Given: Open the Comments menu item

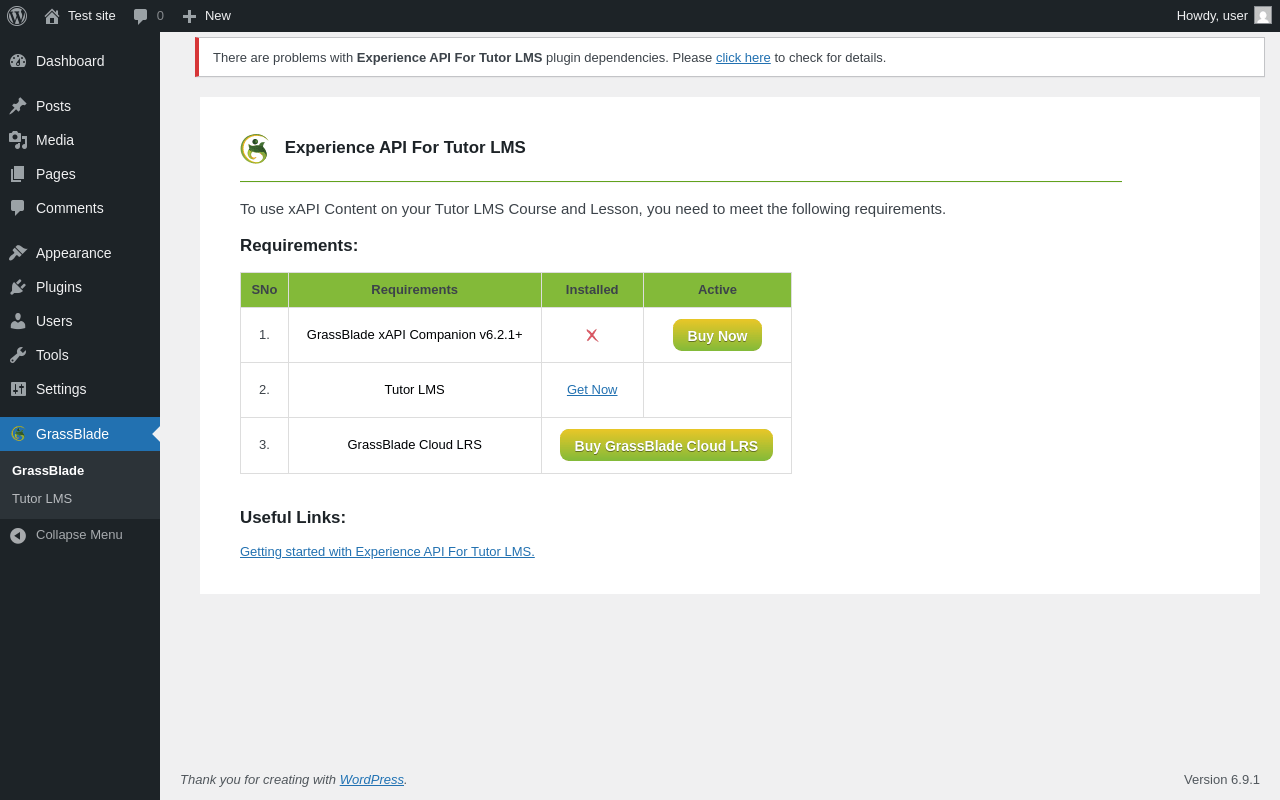Looking at the screenshot, I should (80, 208).
